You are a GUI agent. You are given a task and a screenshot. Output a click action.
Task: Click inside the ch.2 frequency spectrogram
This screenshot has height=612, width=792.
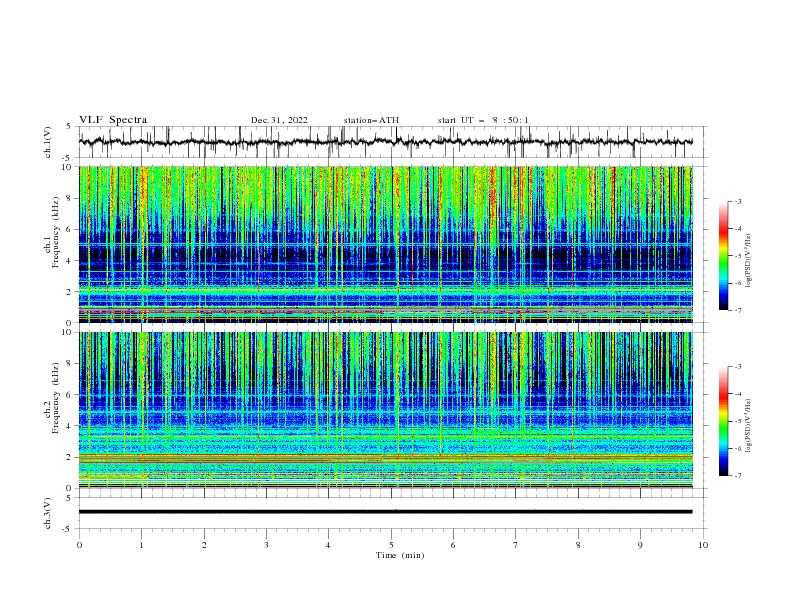pyautogui.click(x=385, y=410)
